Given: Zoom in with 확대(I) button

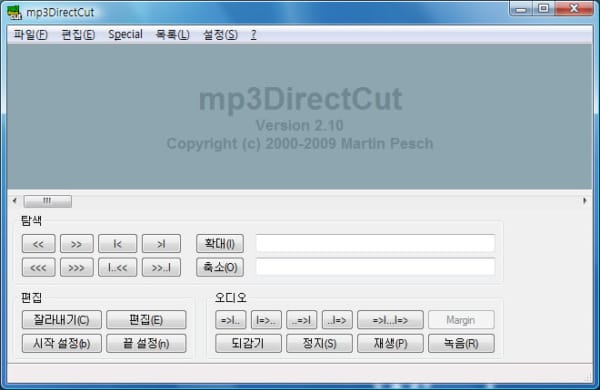Looking at the screenshot, I should point(220,244).
